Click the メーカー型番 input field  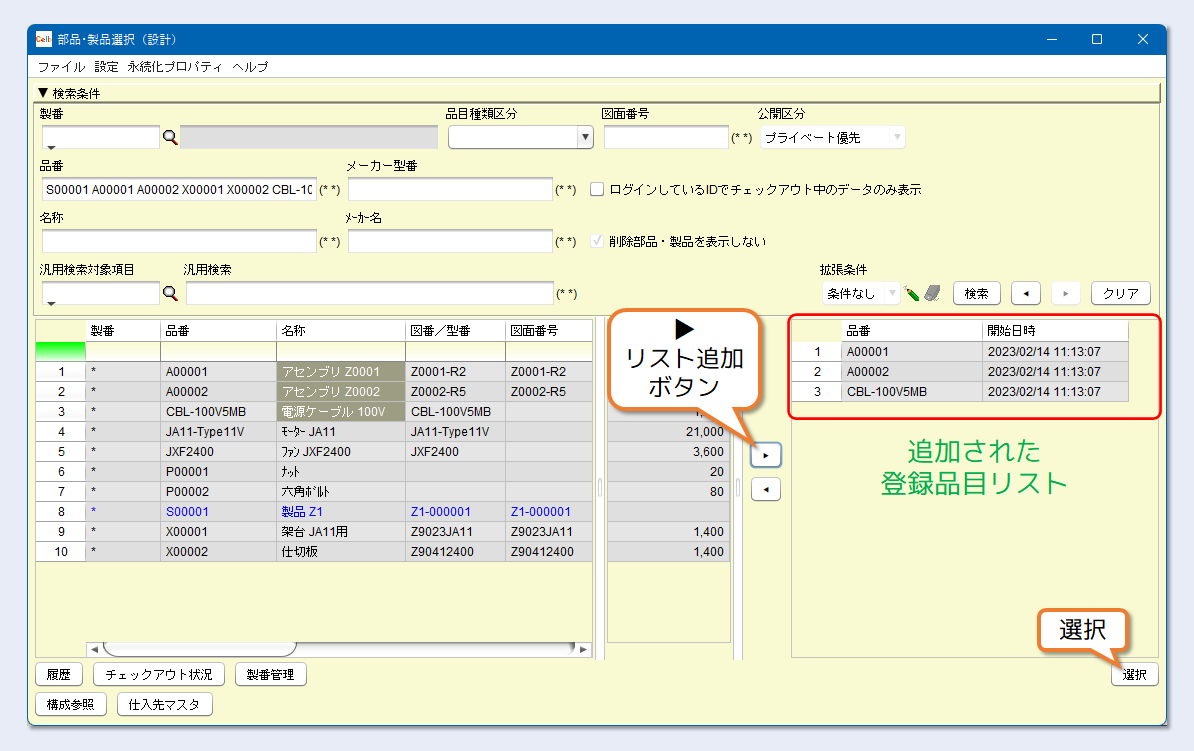(450, 190)
